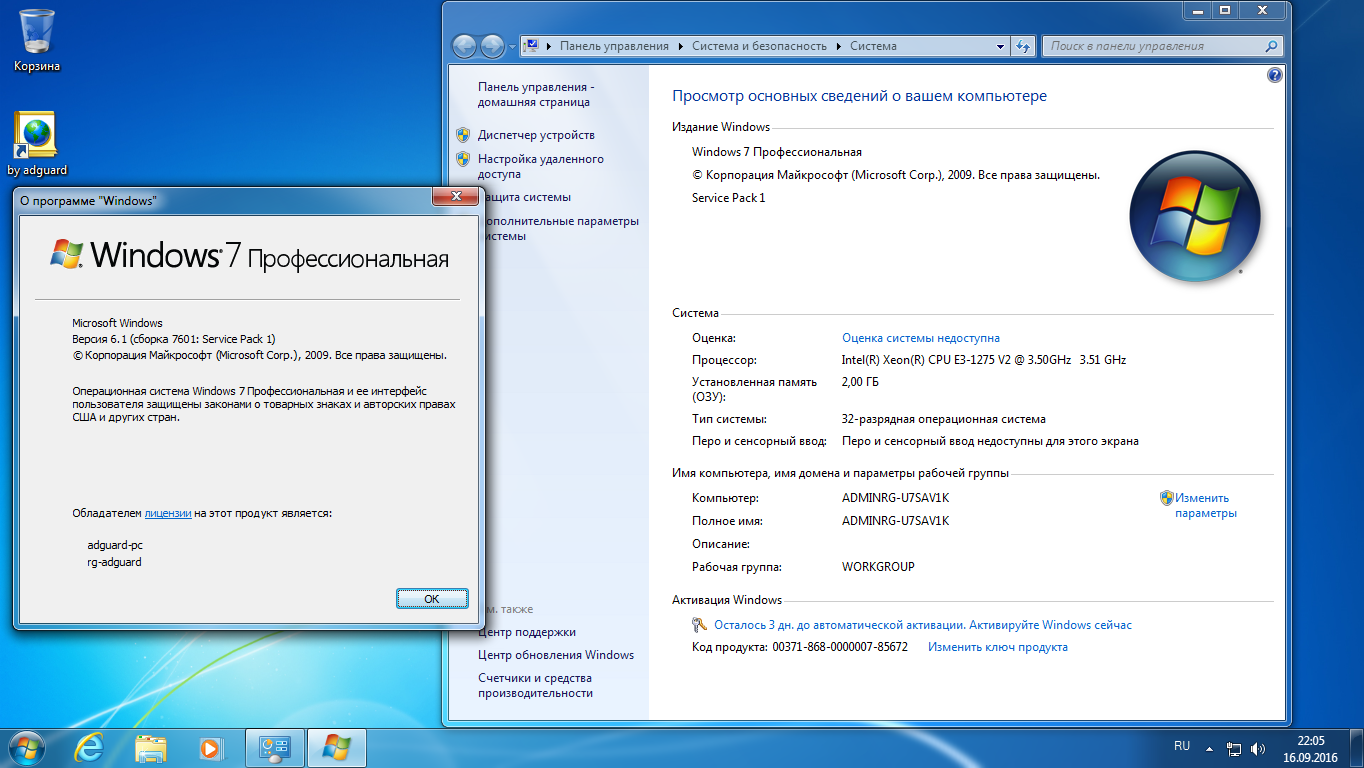The height and width of the screenshot is (768, 1364).
Task: Click the 'Версия 6.1 (сборка 7601: Service Pack 1)' line
Action: click(174, 339)
